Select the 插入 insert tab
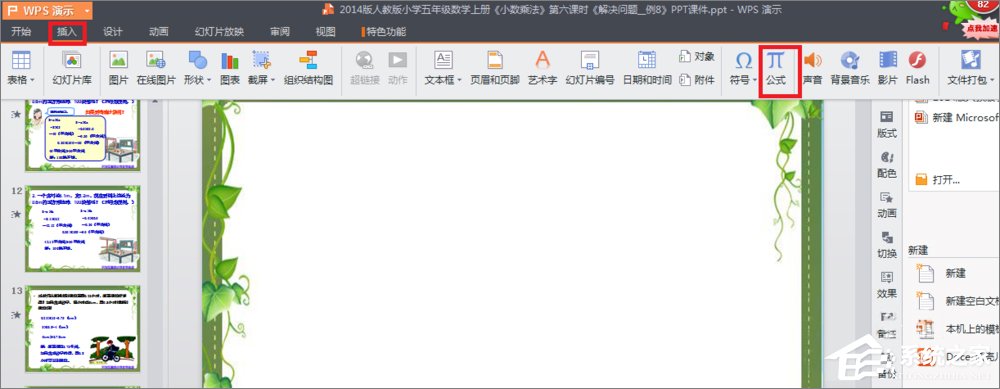Image resolution: width=1000 pixels, height=389 pixels. (67, 32)
